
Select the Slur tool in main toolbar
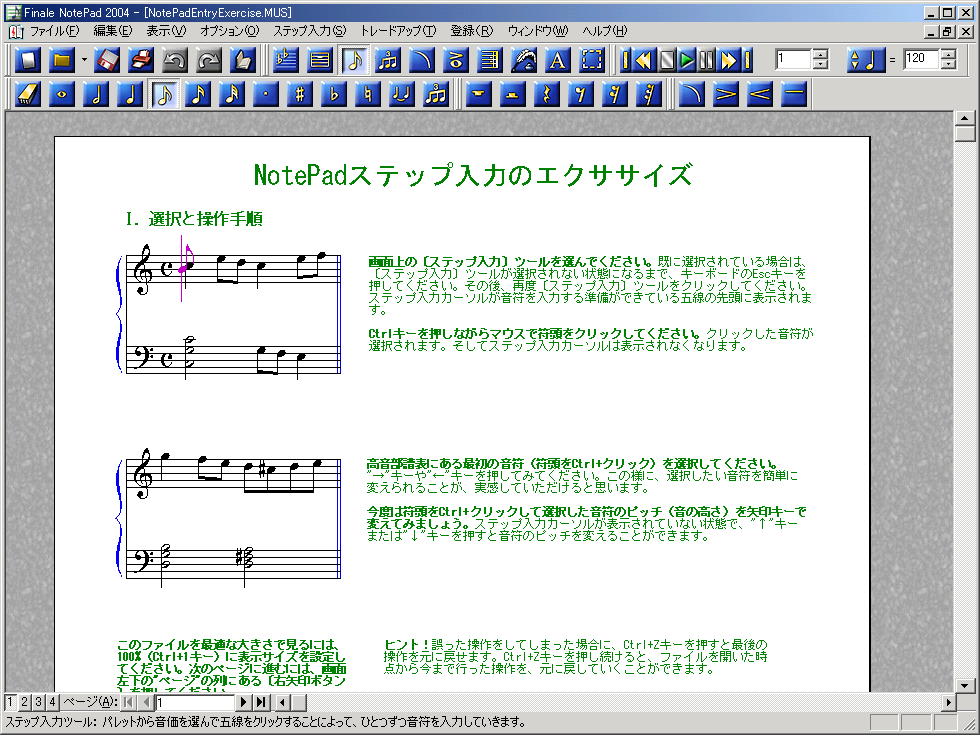coord(421,60)
